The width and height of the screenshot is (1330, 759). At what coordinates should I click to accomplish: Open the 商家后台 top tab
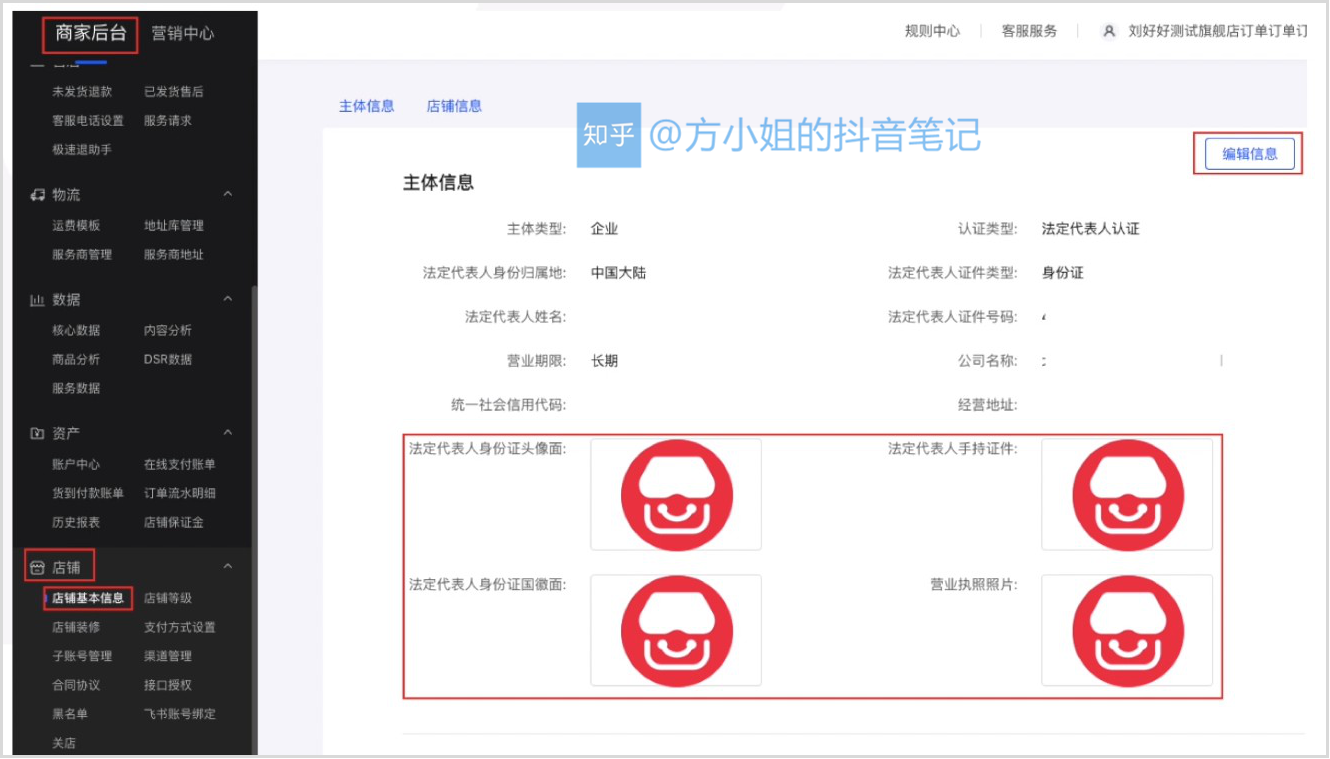(x=90, y=33)
